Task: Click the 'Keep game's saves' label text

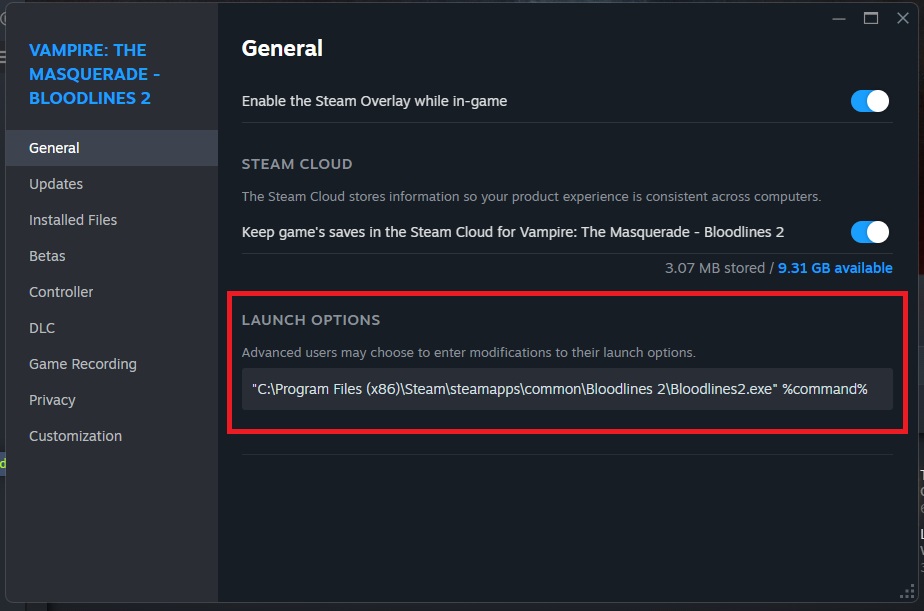Action: coord(512,232)
